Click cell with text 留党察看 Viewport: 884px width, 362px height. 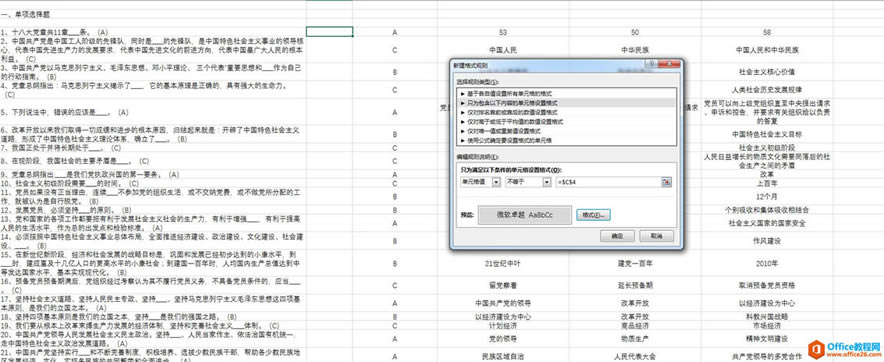point(503,285)
